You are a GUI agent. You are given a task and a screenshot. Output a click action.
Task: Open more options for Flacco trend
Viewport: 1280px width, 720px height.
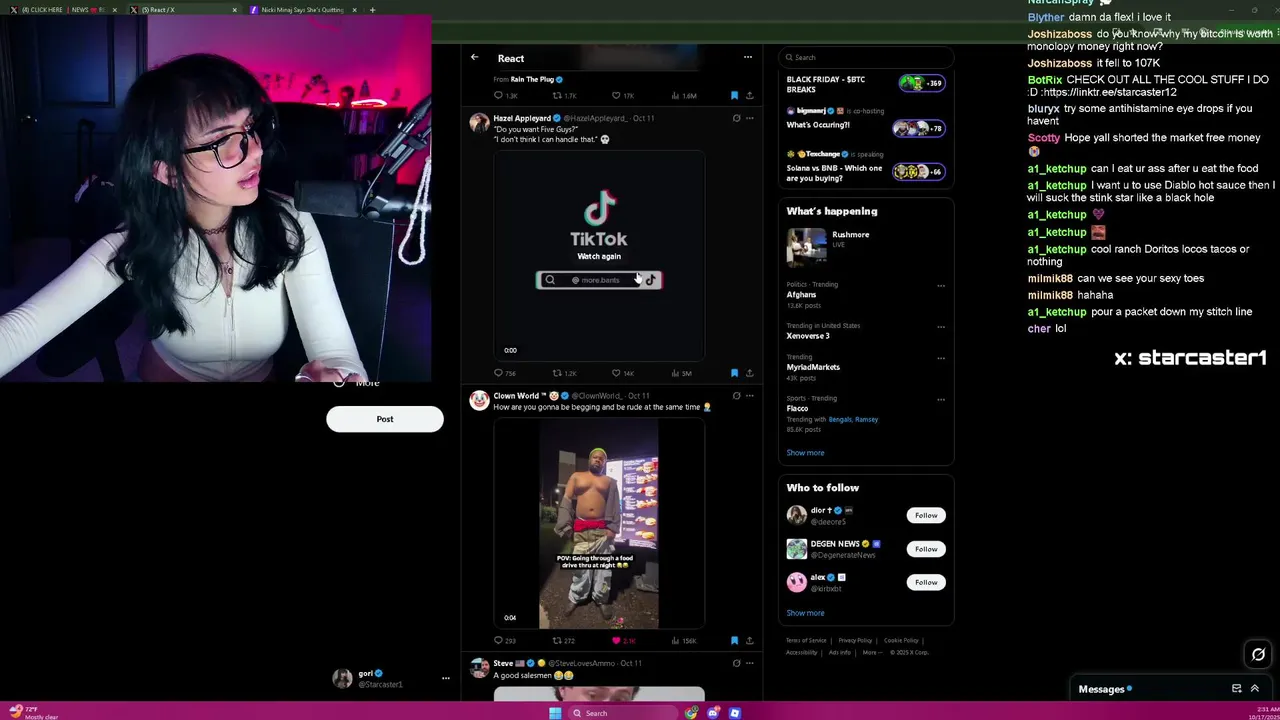940,399
